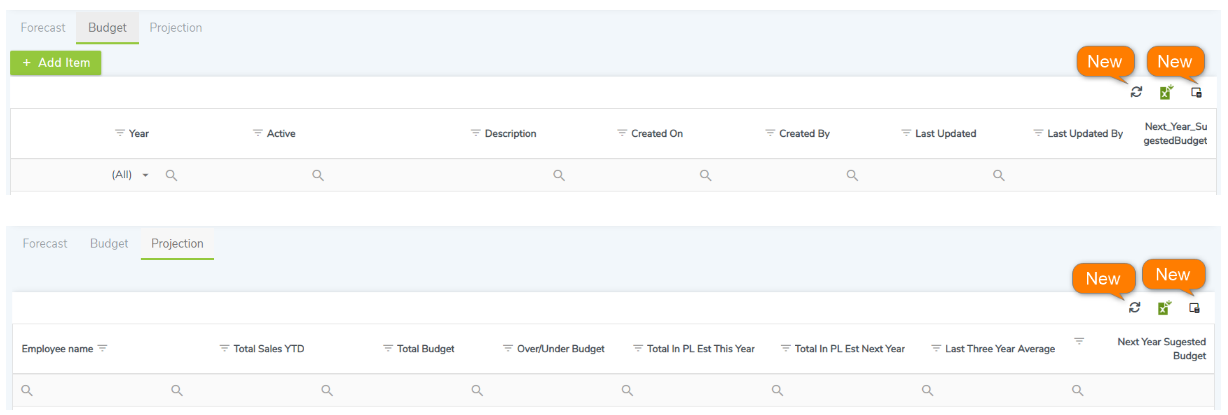Switch to the Forecast tab in the upper panel
Screen dimensions: 1228x415
coord(43,28)
